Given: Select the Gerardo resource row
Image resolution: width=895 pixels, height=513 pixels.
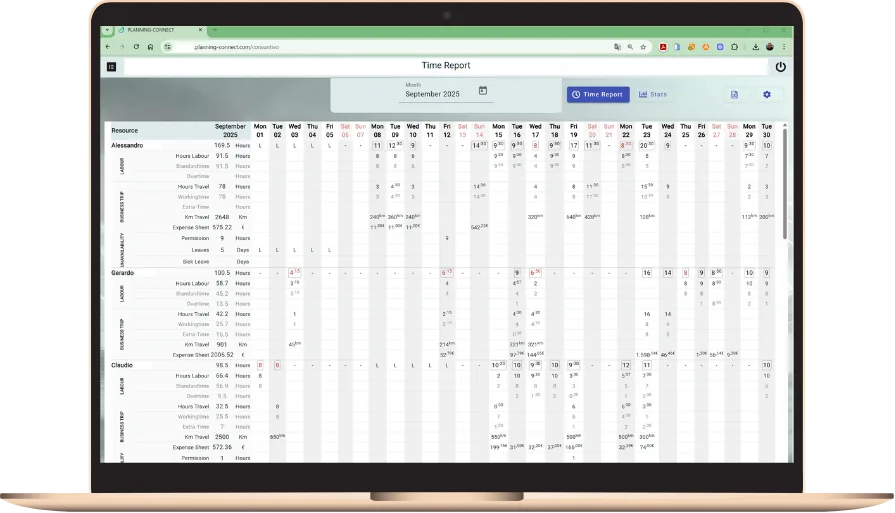Looking at the screenshot, I should click(x=122, y=273).
